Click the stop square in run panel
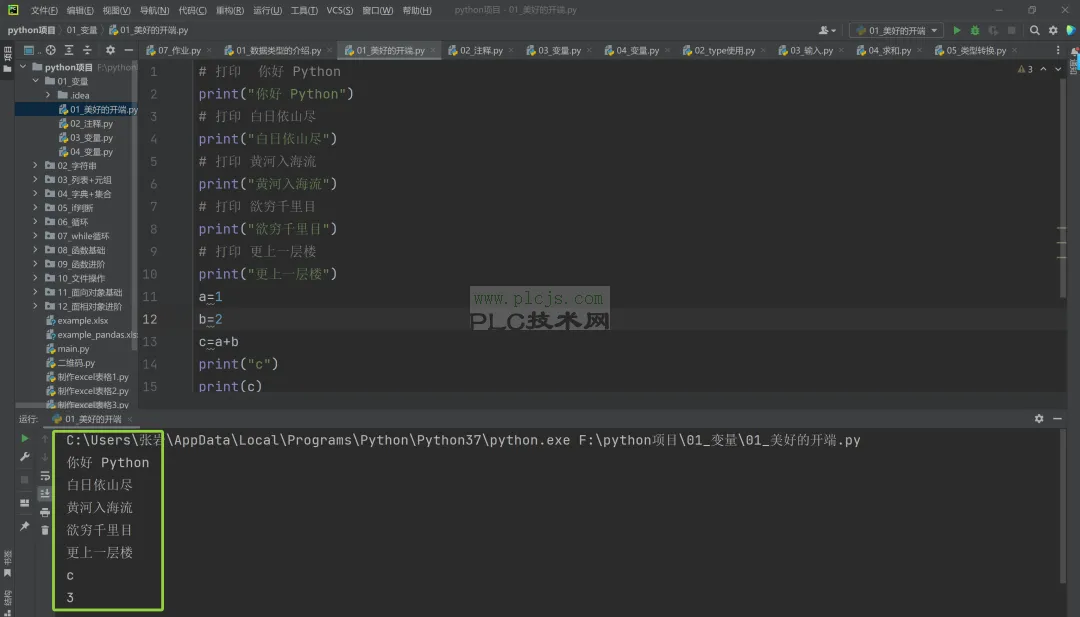The height and width of the screenshot is (617, 1080). [25, 479]
